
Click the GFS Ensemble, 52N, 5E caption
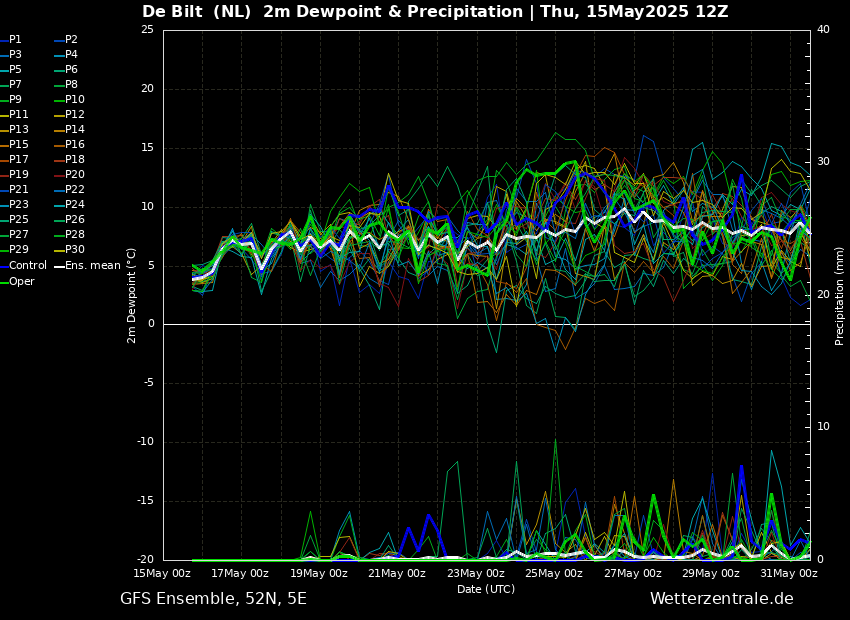(x=213, y=599)
